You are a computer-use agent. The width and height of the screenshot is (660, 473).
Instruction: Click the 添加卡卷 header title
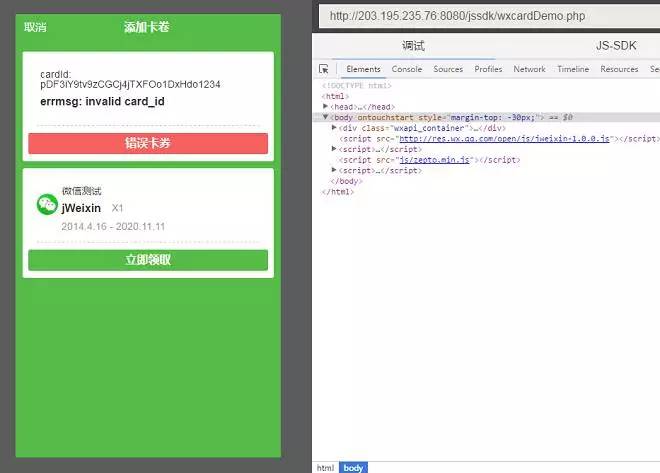pos(147,27)
